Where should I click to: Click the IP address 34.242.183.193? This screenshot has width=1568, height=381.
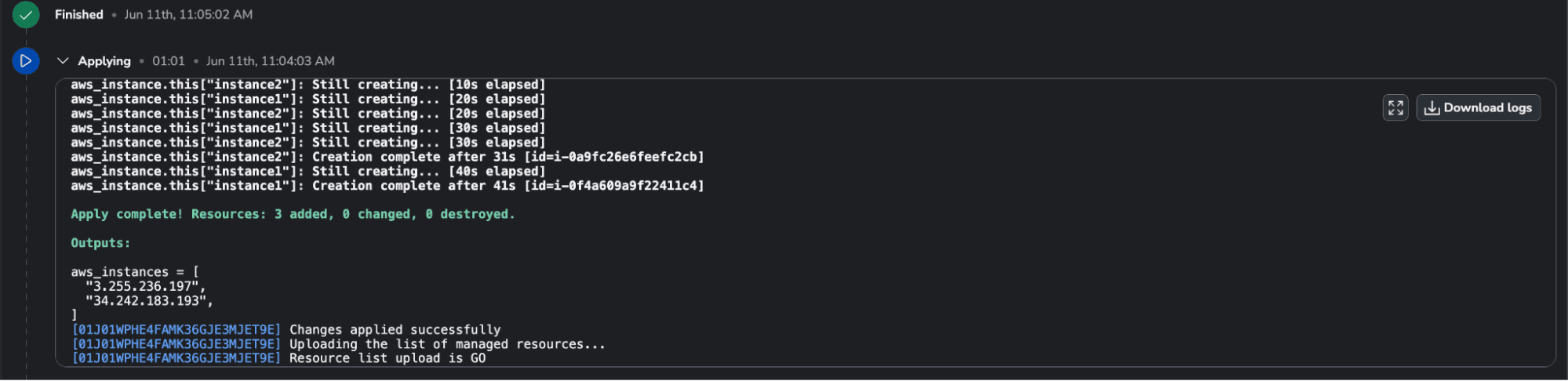pyautogui.click(x=149, y=300)
